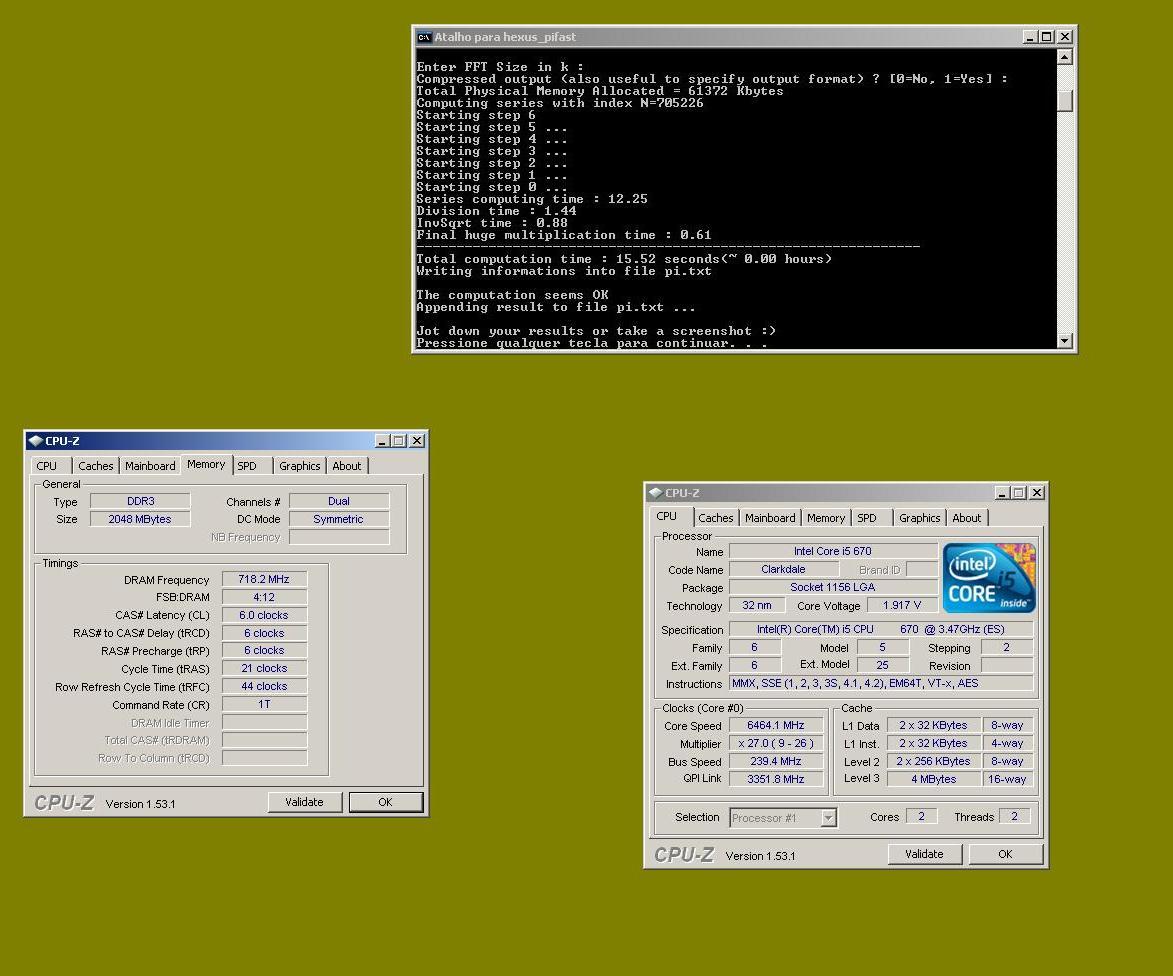This screenshot has width=1173, height=976.
Task: Click the hexus_pifast console title bar text
Action: pyautogui.click(x=505, y=37)
